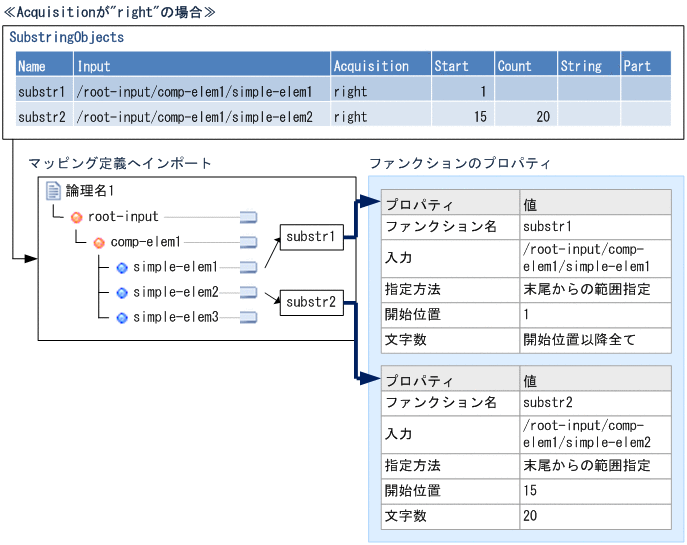Click the Part column header
The width and height of the screenshot is (687, 545).
click(645, 66)
